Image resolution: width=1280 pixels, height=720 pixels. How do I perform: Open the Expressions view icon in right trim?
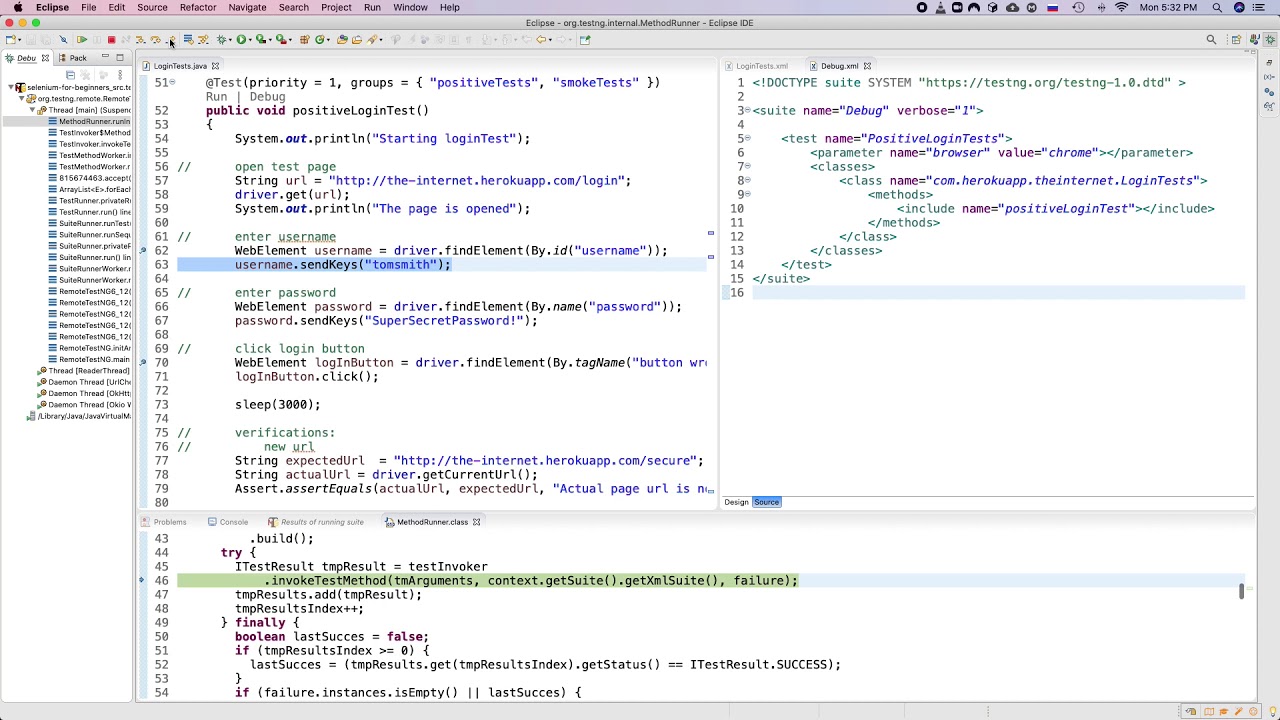pos(1270,106)
